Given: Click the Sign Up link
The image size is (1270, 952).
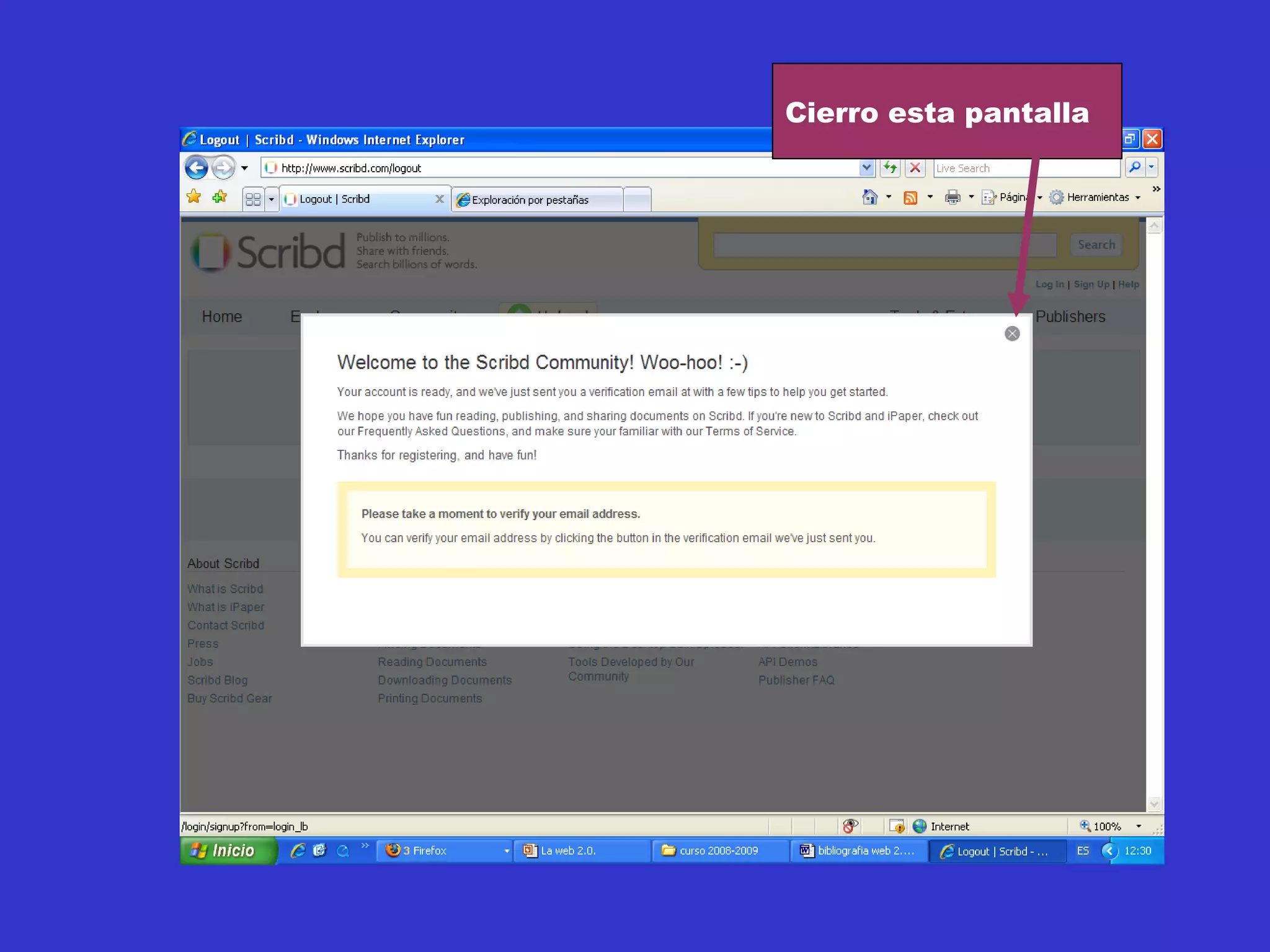Looking at the screenshot, I should (x=1091, y=284).
